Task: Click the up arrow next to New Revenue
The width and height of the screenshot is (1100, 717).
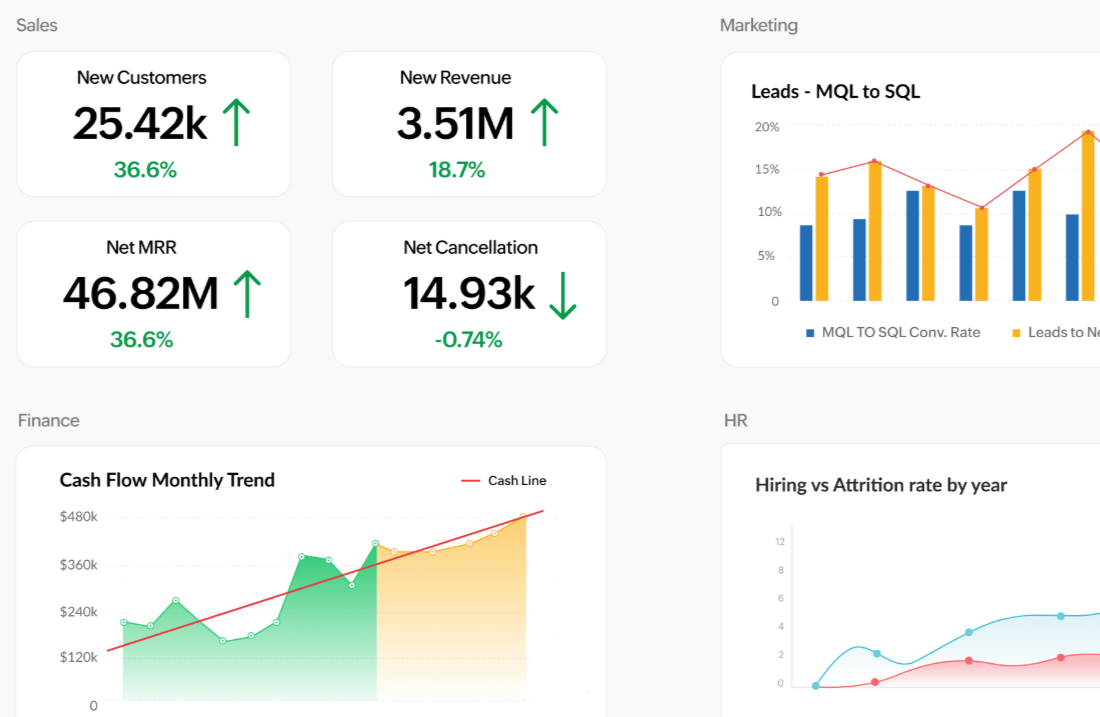Action: [544, 123]
